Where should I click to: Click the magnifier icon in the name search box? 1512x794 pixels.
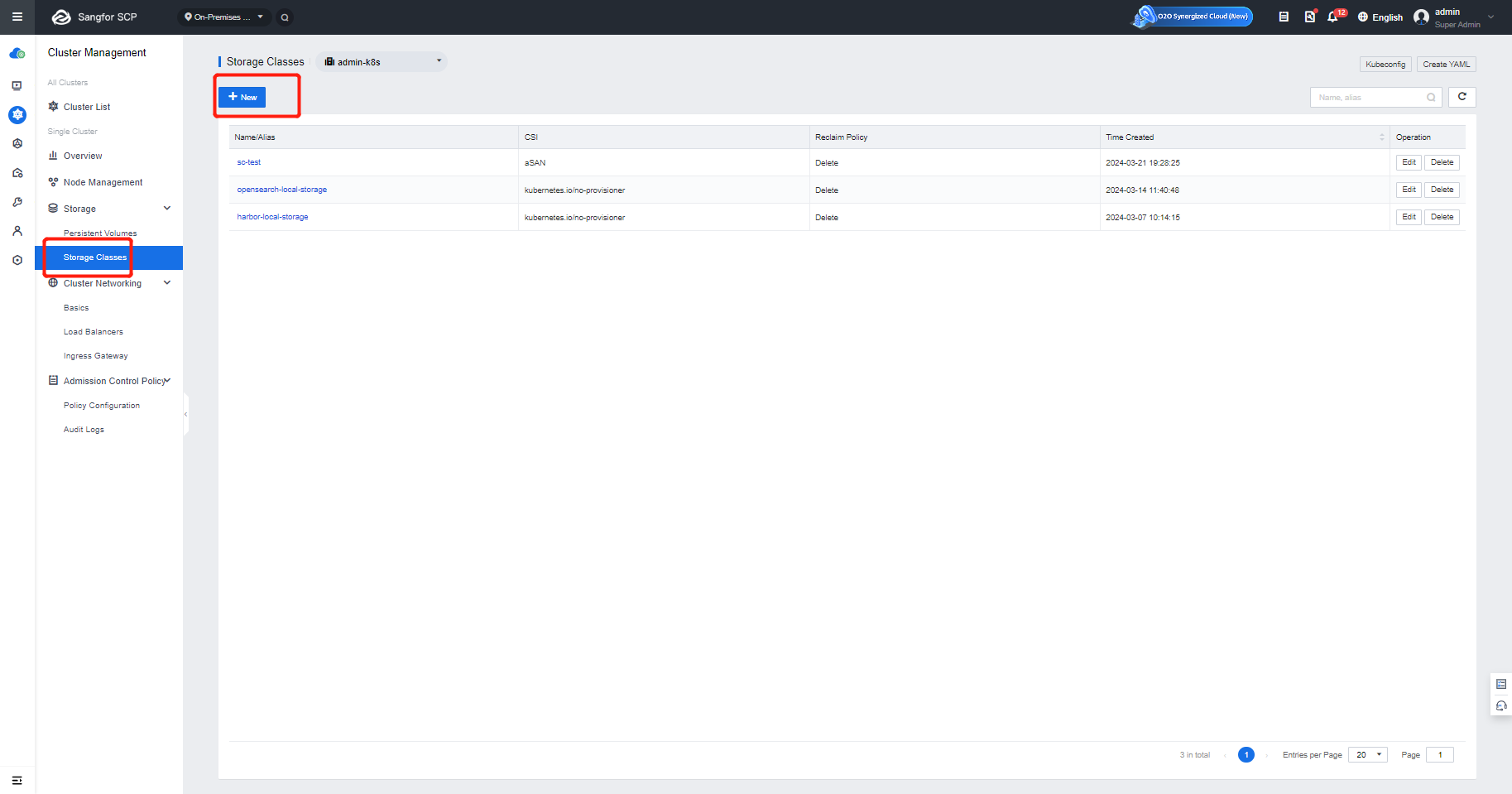[x=1431, y=98]
